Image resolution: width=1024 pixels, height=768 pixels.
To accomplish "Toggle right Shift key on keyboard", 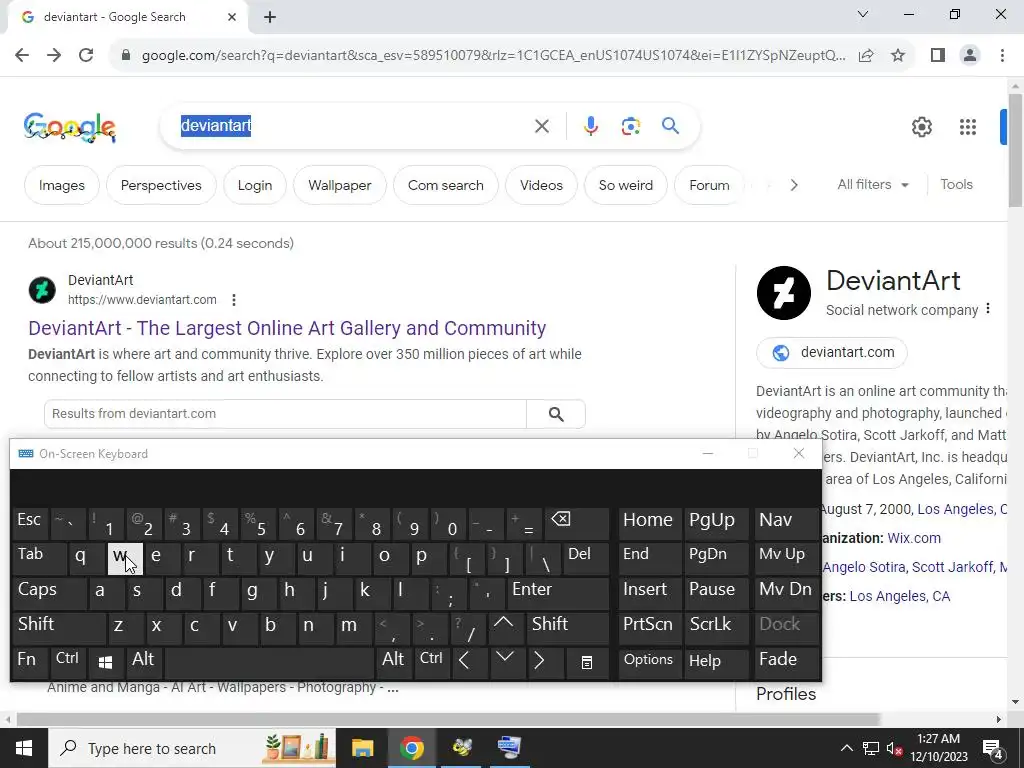I will (568, 628).
